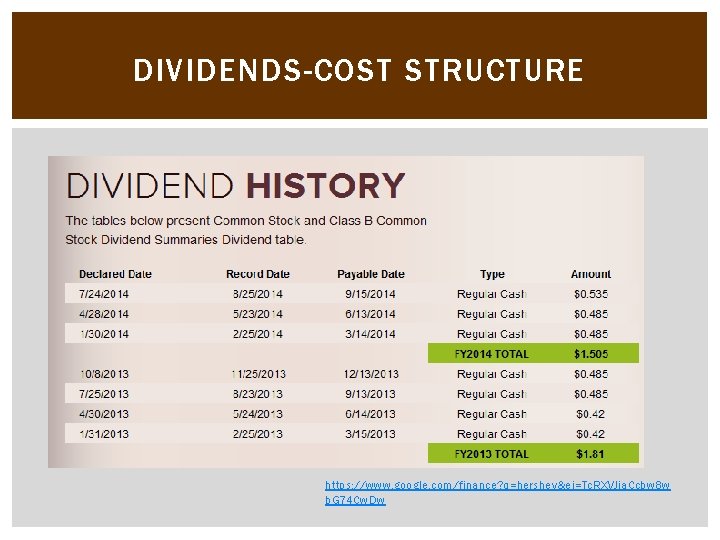Select payable date 12/13/2013
Image resolution: width=720 pixels, height=540 pixels.
371,374
